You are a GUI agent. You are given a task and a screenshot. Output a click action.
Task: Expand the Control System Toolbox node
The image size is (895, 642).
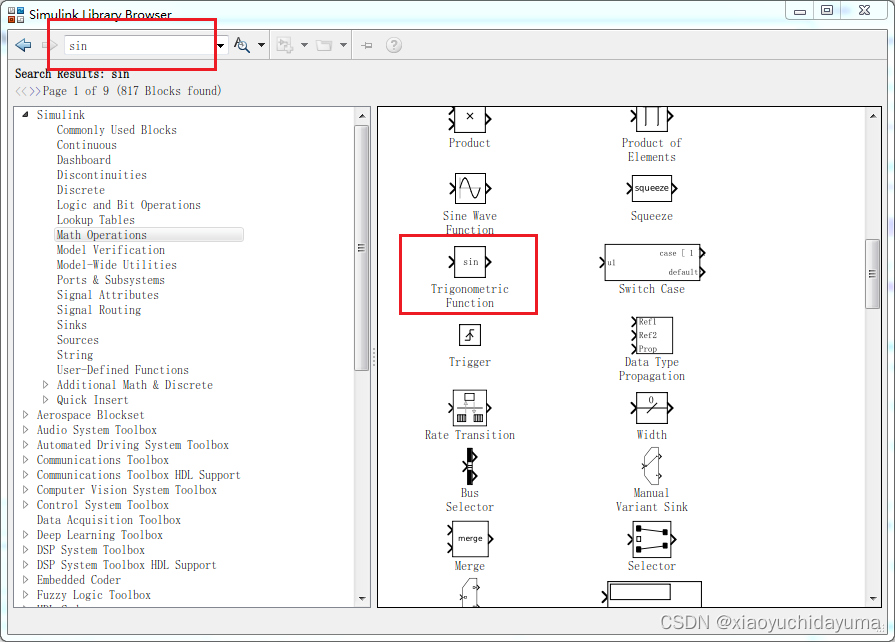click(x=26, y=504)
